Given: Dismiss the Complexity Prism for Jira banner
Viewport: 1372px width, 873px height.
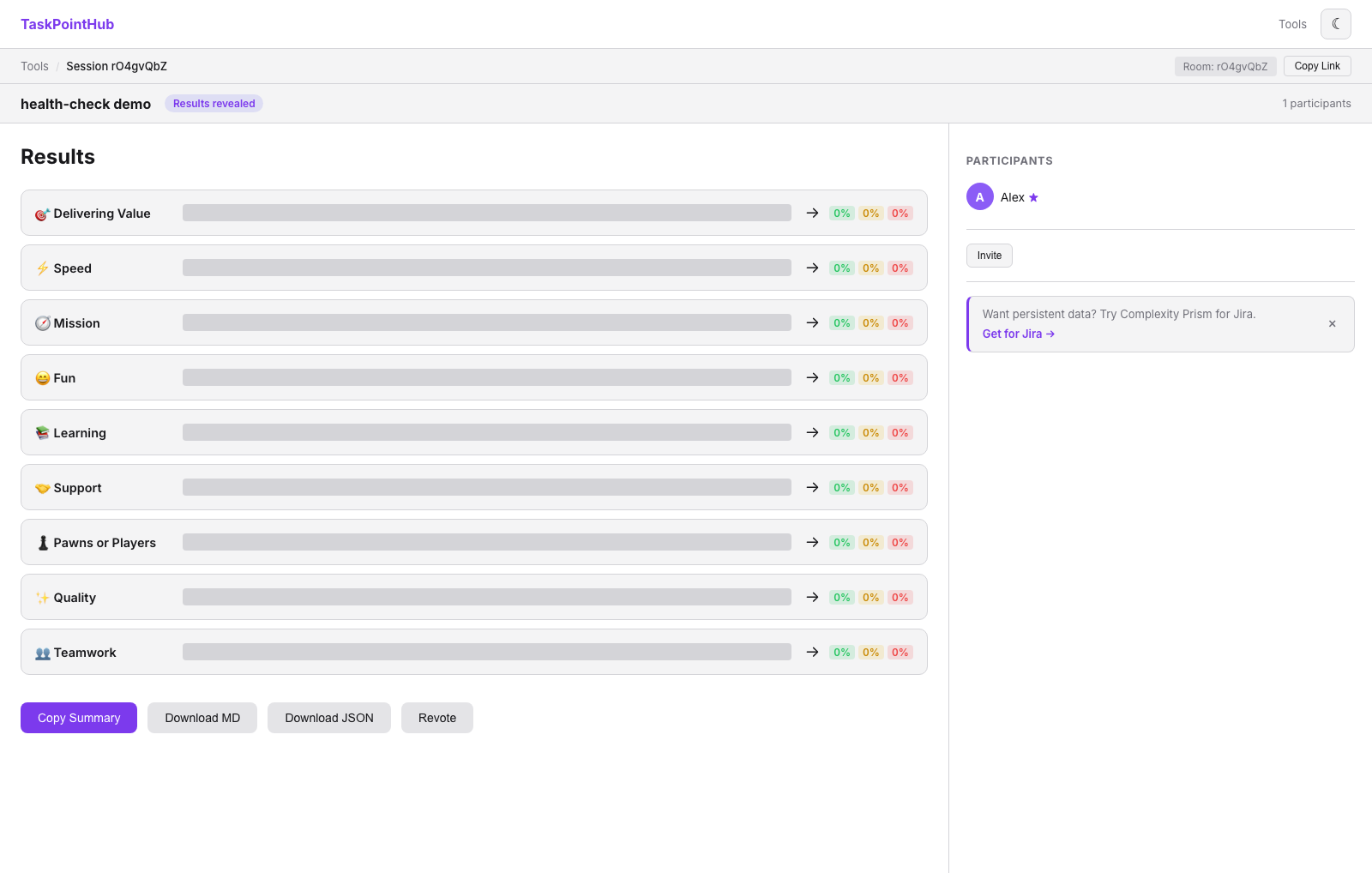Looking at the screenshot, I should [1332, 324].
